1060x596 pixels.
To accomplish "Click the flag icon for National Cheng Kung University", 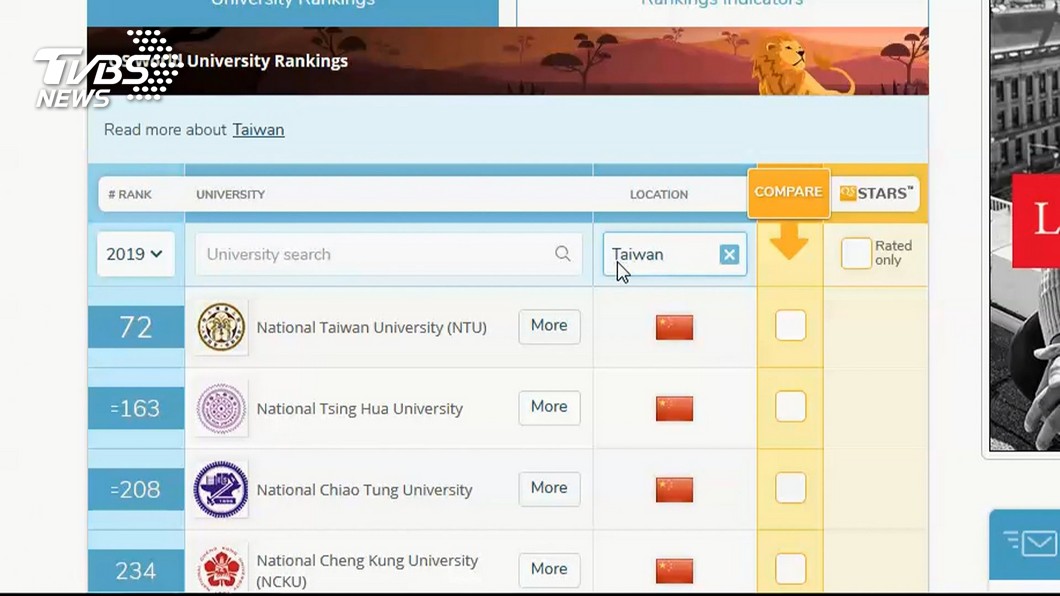I will [x=674, y=571].
